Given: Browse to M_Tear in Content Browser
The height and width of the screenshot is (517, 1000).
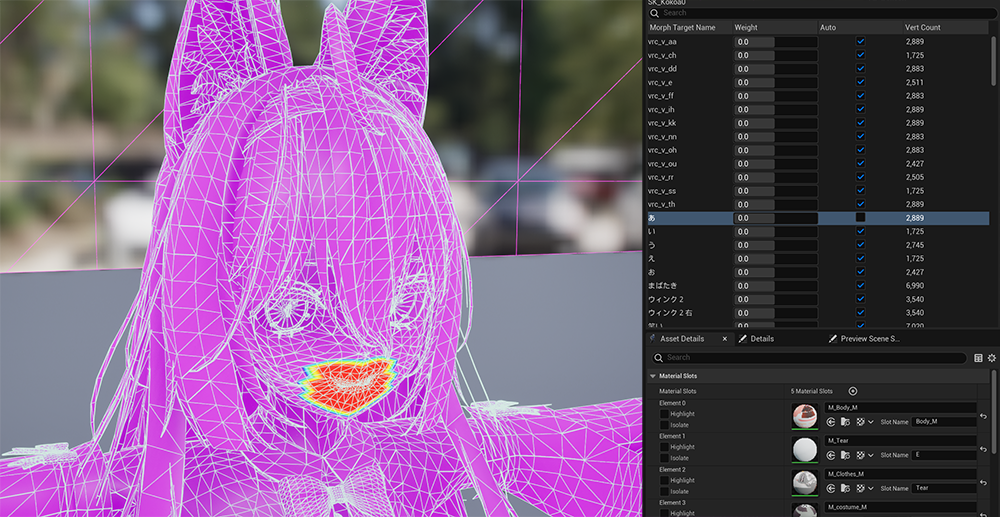Looking at the screenshot, I should [x=844, y=455].
